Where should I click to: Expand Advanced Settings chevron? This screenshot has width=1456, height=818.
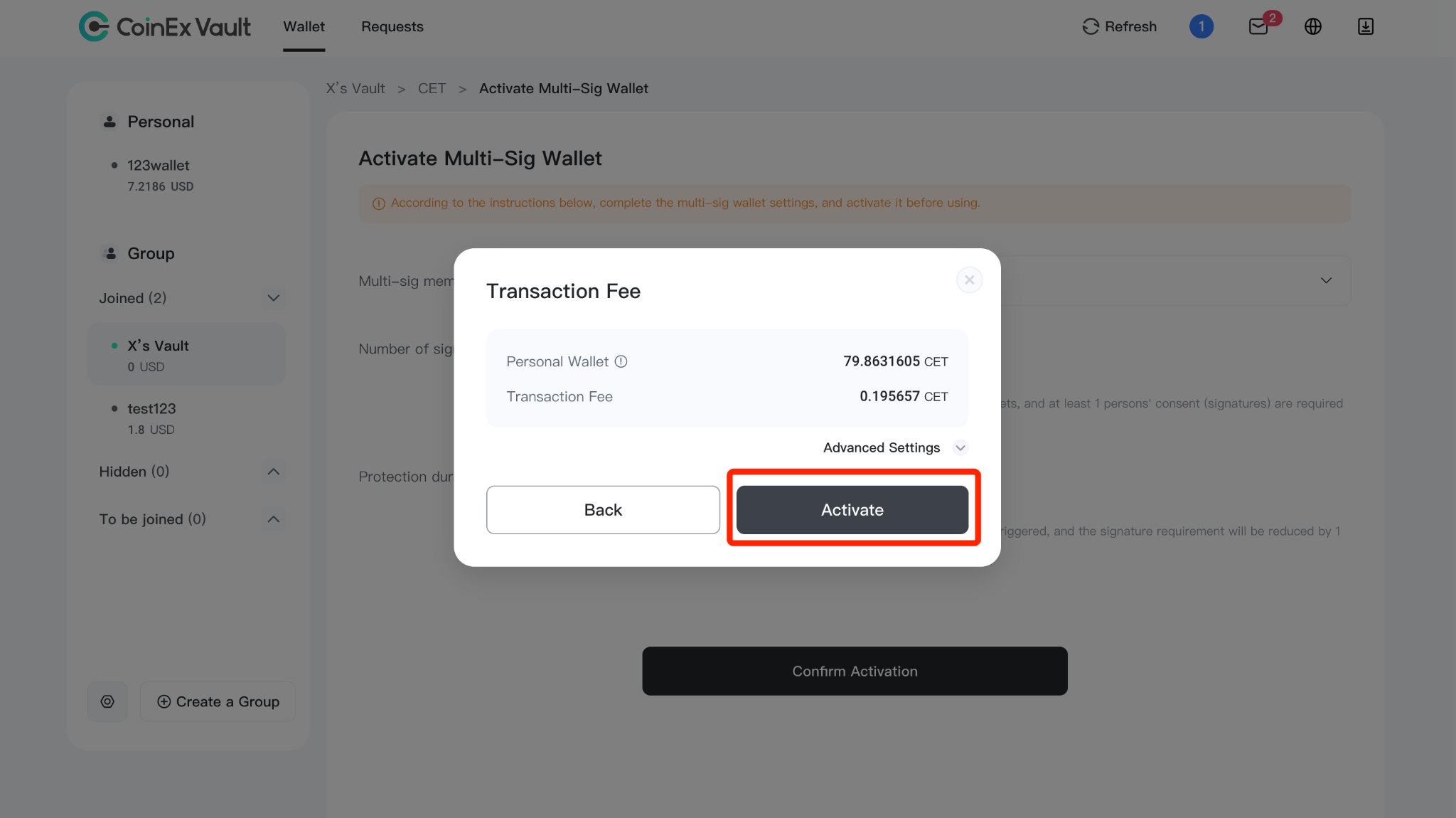(x=960, y=447)
